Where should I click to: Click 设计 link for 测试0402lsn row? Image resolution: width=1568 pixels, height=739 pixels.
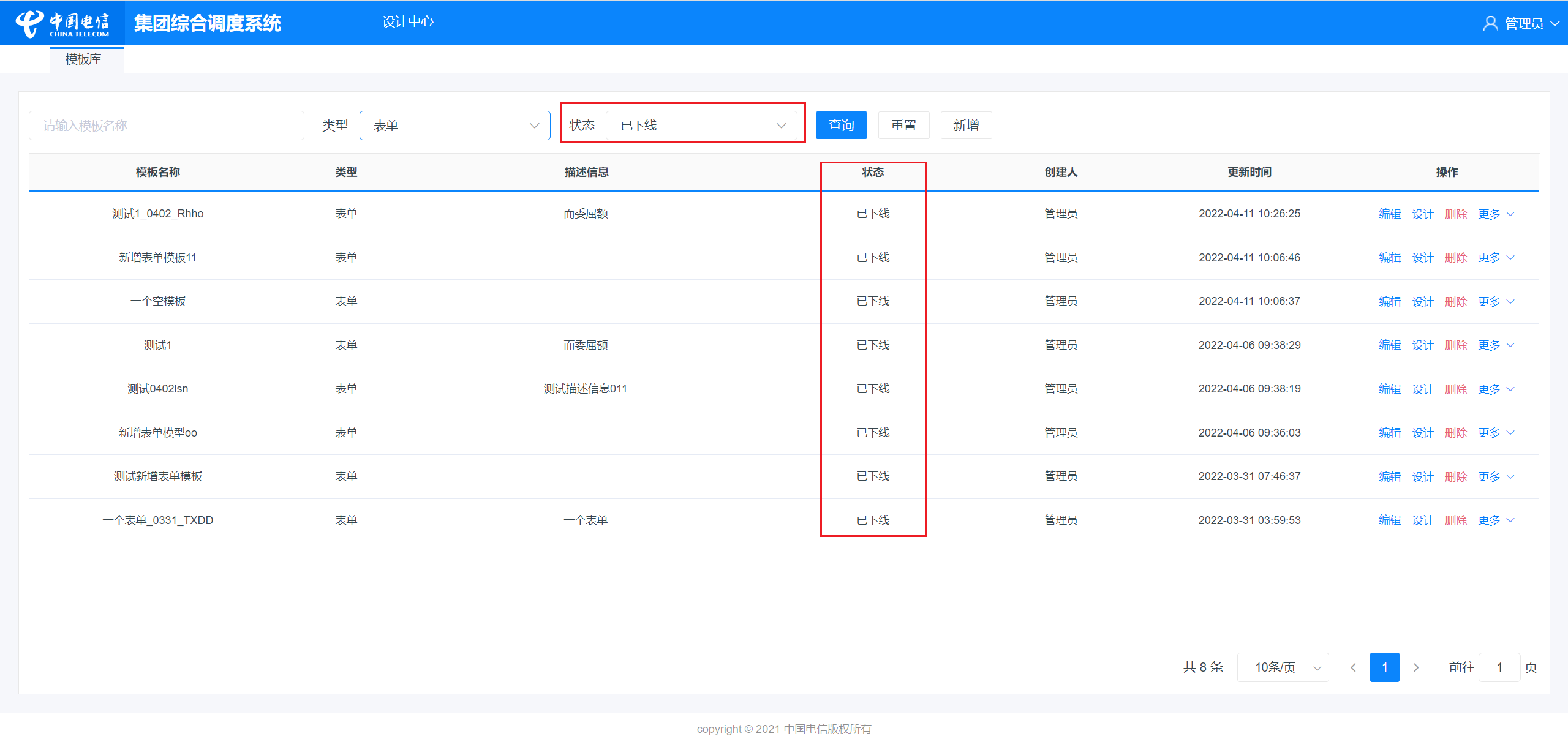tap(1423, 389)
